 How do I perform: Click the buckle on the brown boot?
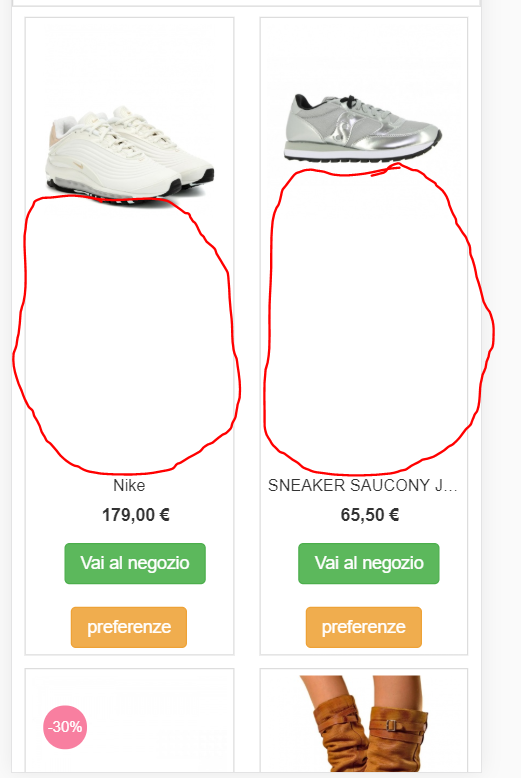(x=392, y=725)
